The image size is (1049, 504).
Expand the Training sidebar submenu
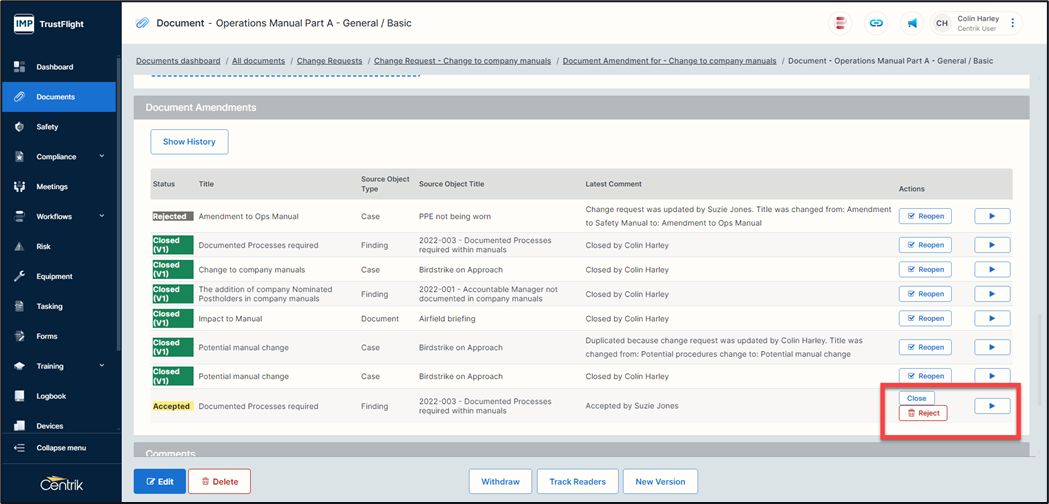(x=101, y=366)
